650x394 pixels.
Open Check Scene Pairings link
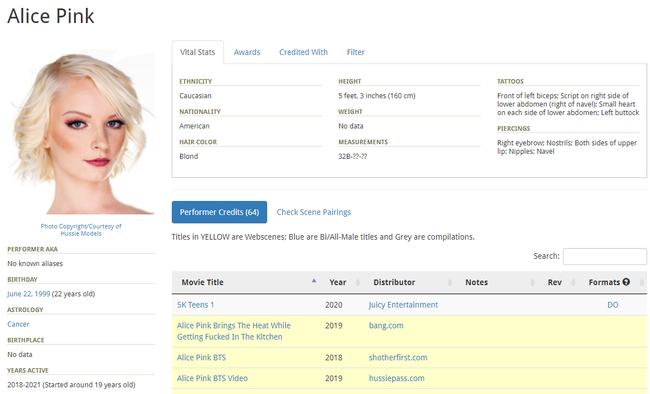point(314,212)
